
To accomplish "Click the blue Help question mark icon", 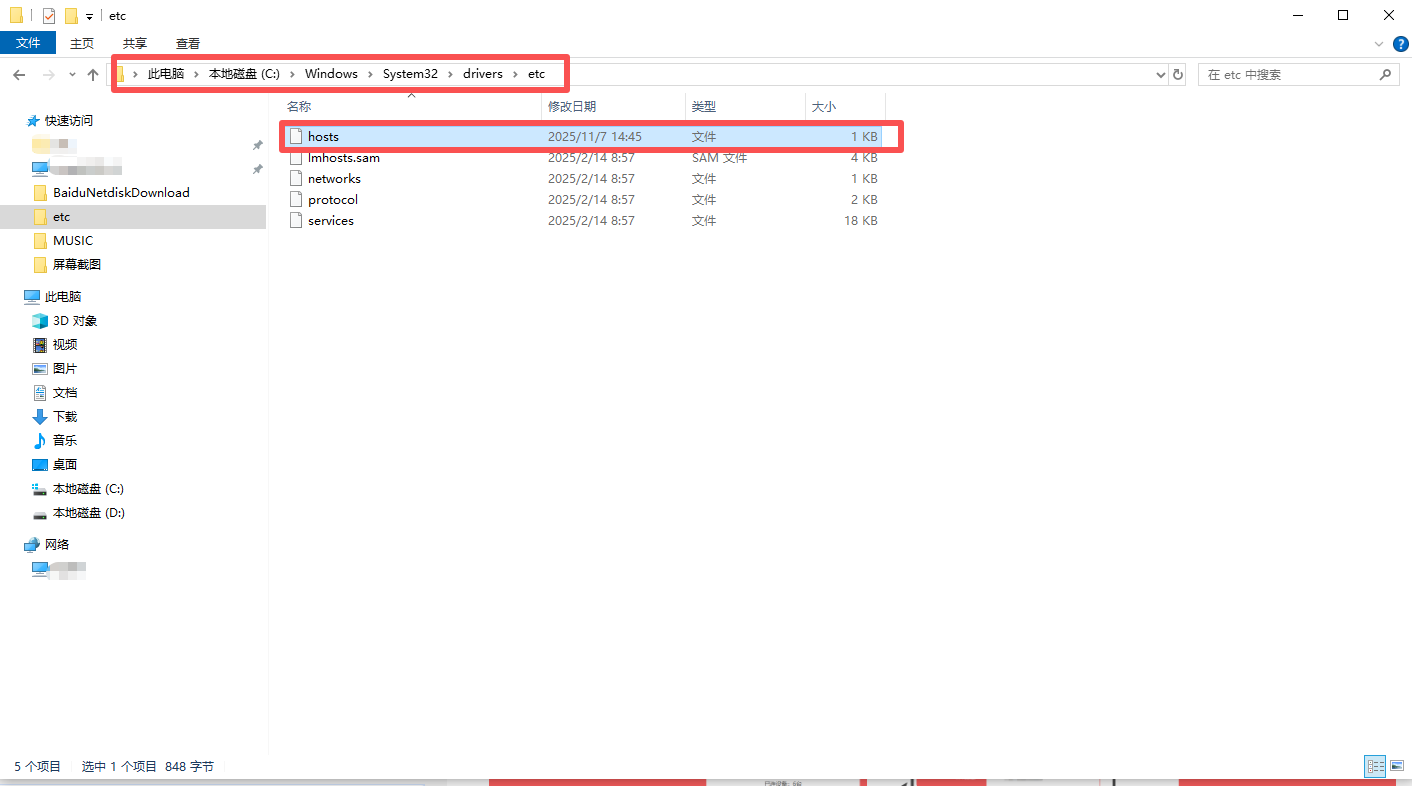I will [1401, 44].
